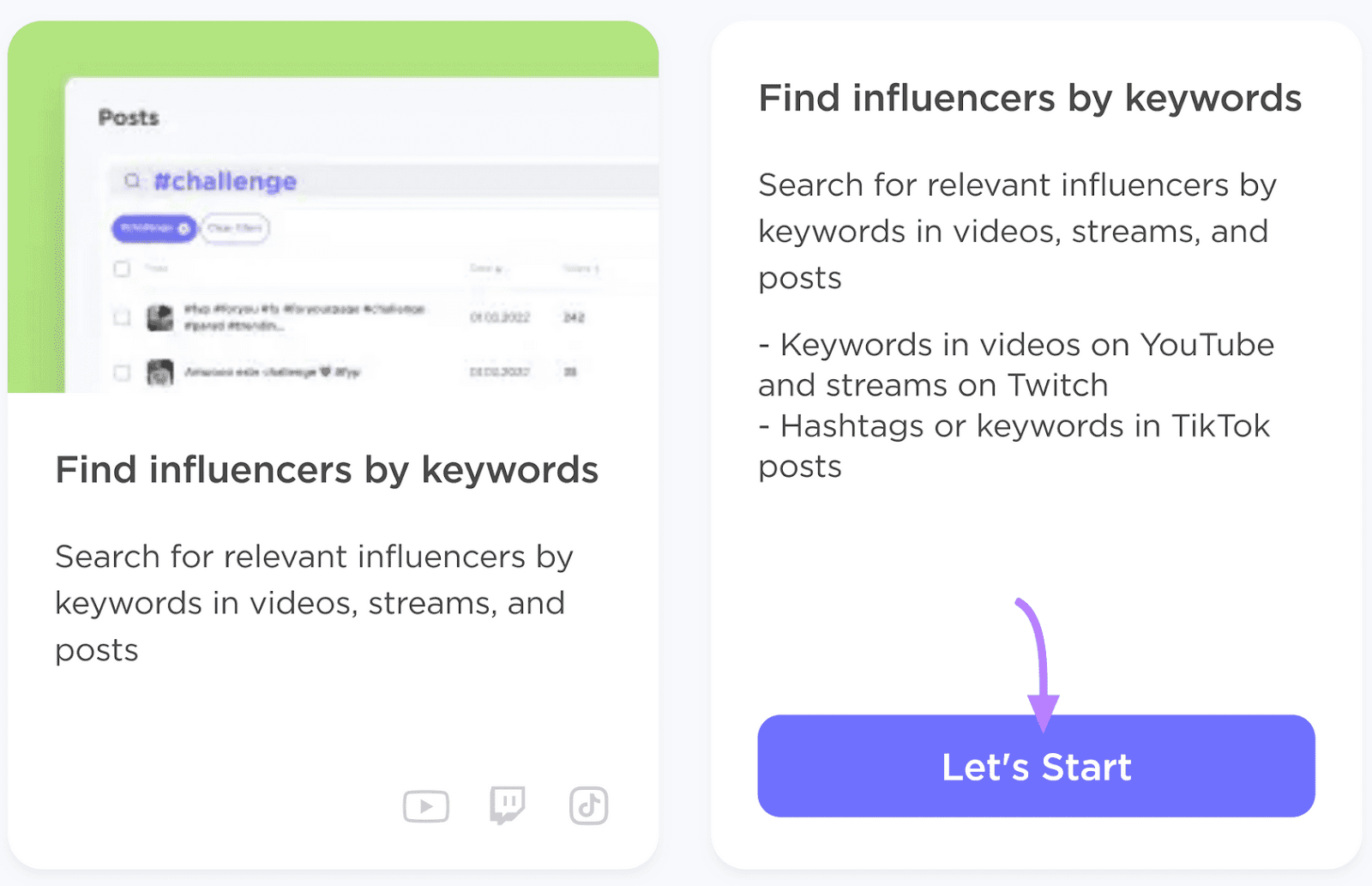
Task: Select the TikTok platform icon
Action: pos(588,805)
